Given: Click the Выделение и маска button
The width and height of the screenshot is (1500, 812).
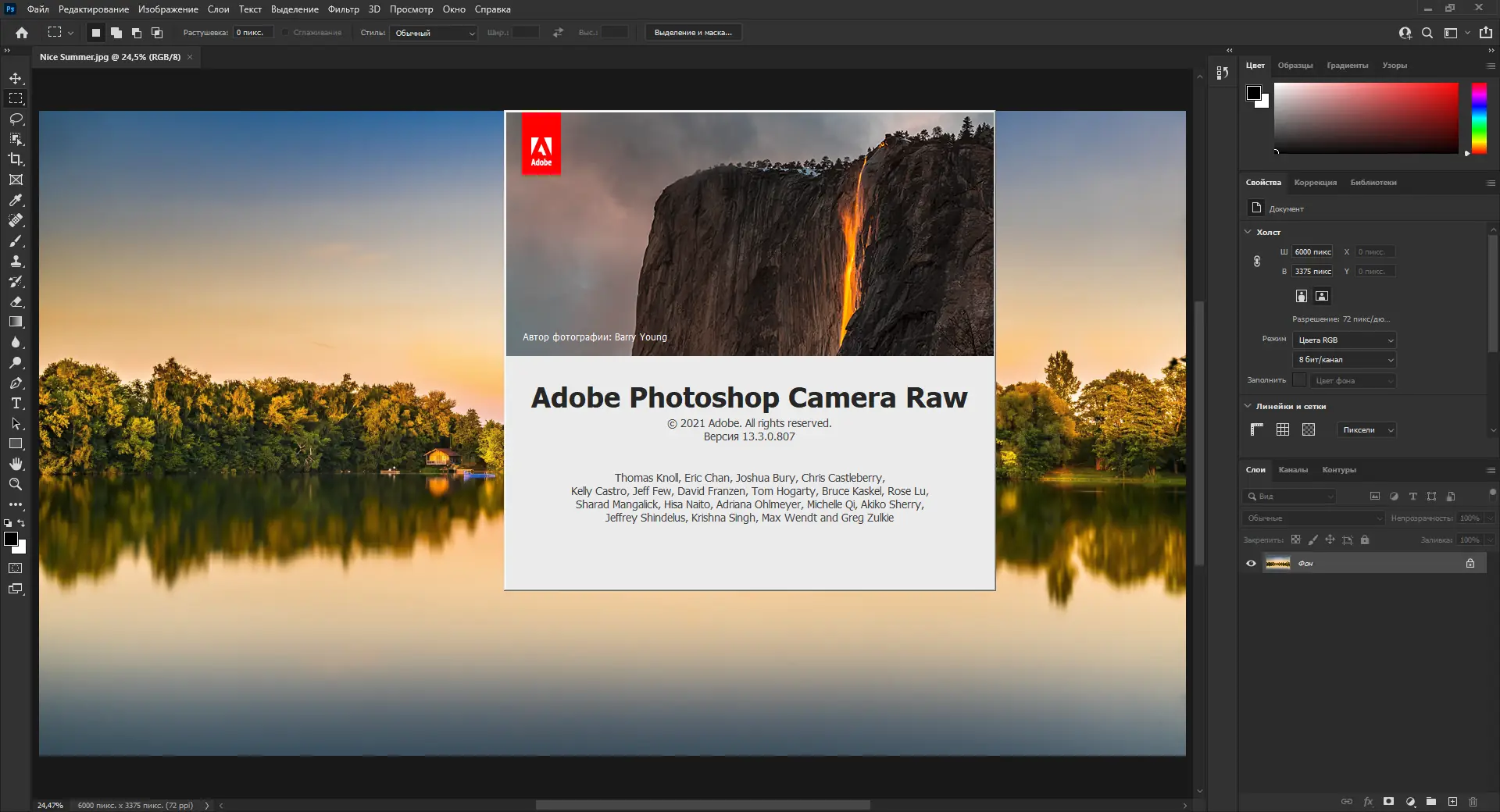Looking at the screenshot, I should [693, 33].
